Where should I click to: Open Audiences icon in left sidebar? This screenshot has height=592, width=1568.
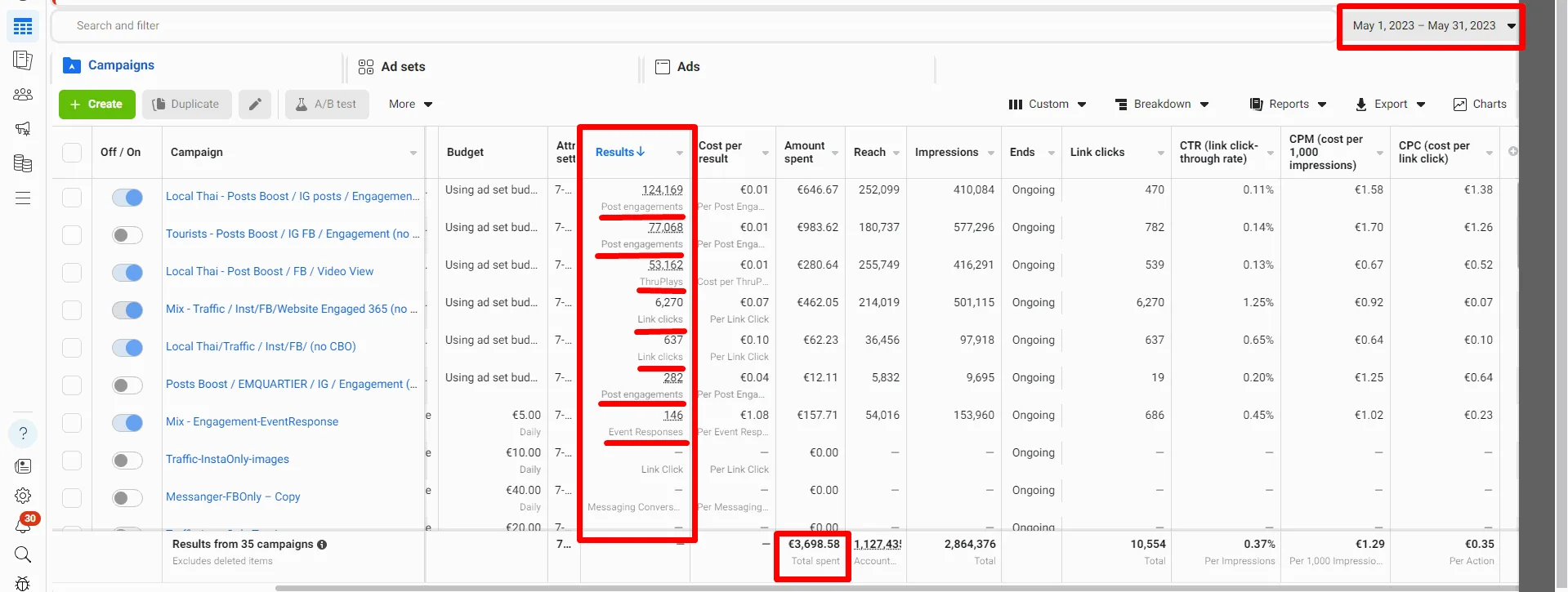click(23, 95)
